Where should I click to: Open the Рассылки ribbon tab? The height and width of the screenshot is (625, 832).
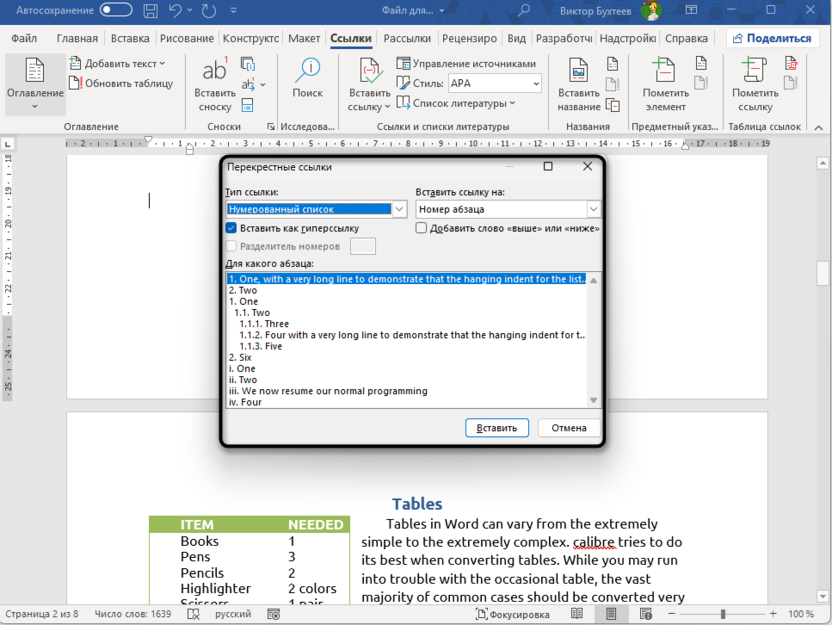coord(407,39)
